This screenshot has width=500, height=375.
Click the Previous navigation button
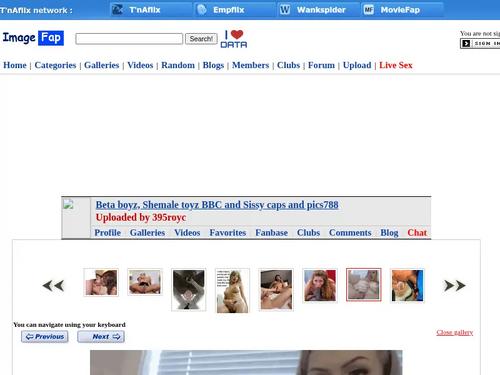pos(45,337)
